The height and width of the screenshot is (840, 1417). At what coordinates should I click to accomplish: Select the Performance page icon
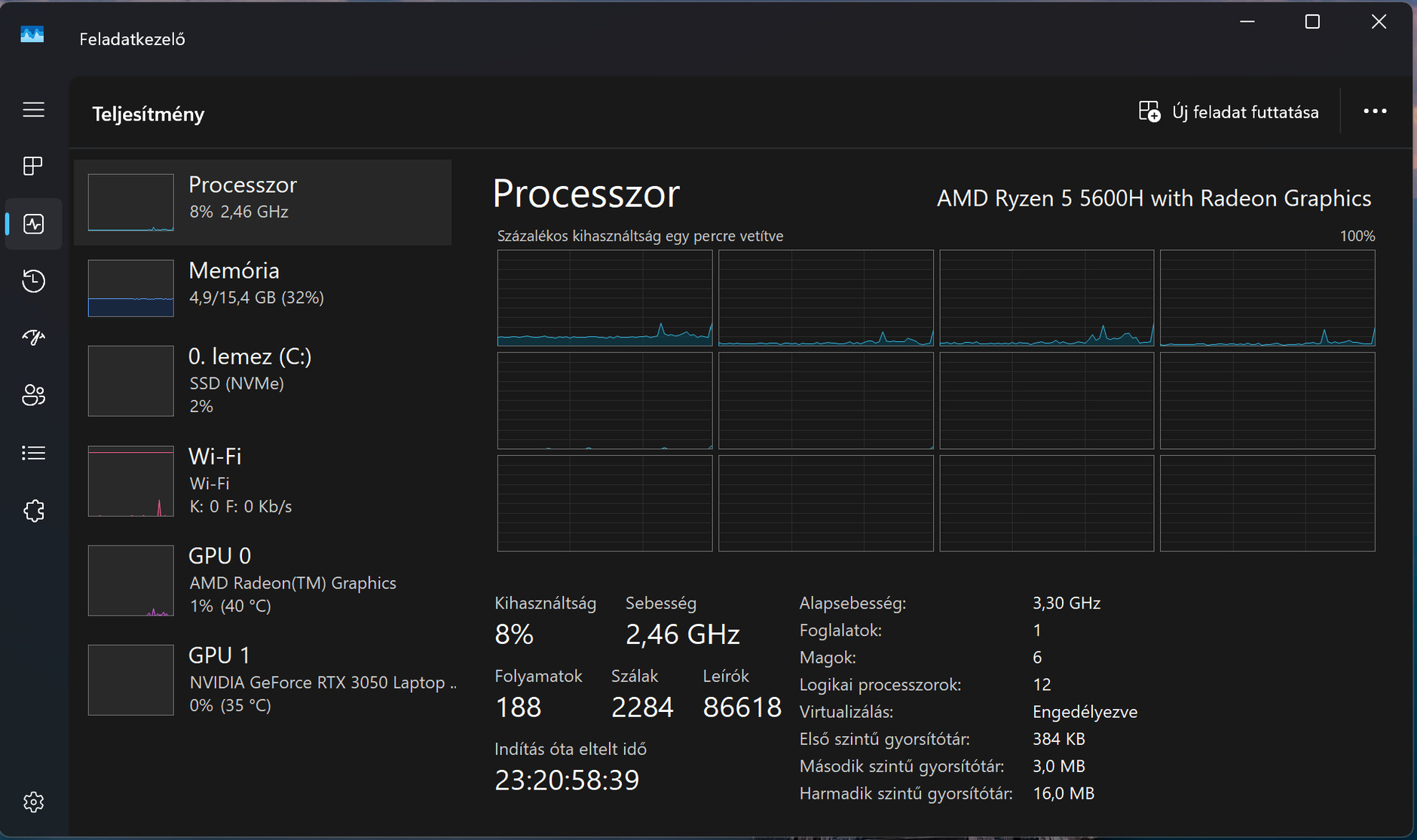point(33,224)
